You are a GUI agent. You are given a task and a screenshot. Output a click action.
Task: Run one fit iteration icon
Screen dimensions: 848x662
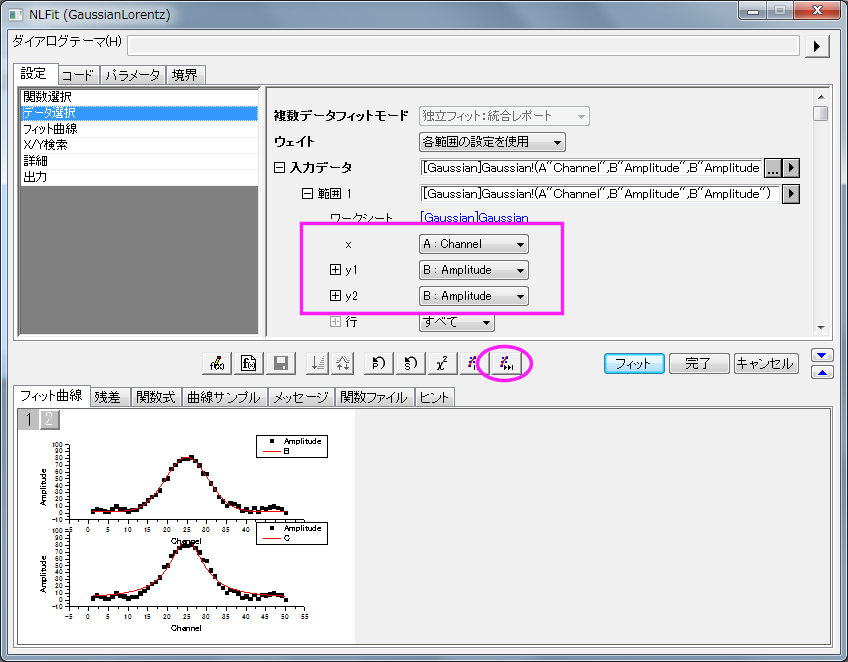coord(473,363)
